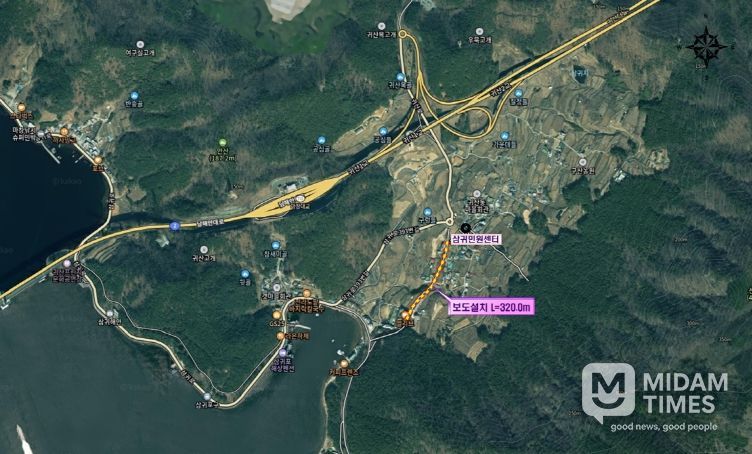Click the blue route shield on 남해안대로
The width and height of the screenshot is (752, 454).
point(175,225)
